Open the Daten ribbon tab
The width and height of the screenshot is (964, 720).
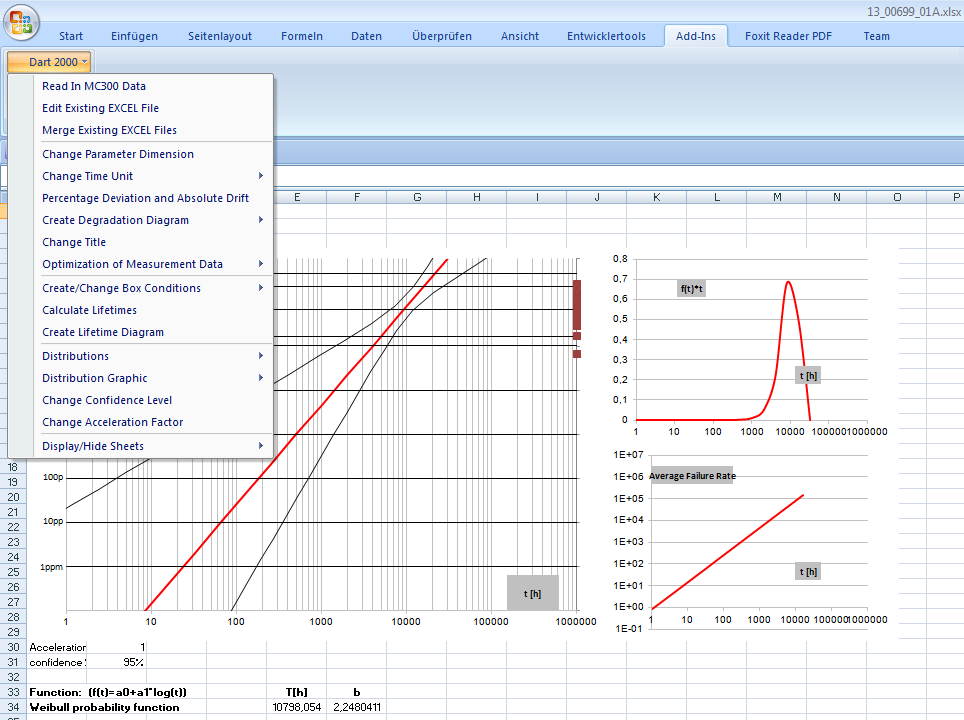pos(366,36)
